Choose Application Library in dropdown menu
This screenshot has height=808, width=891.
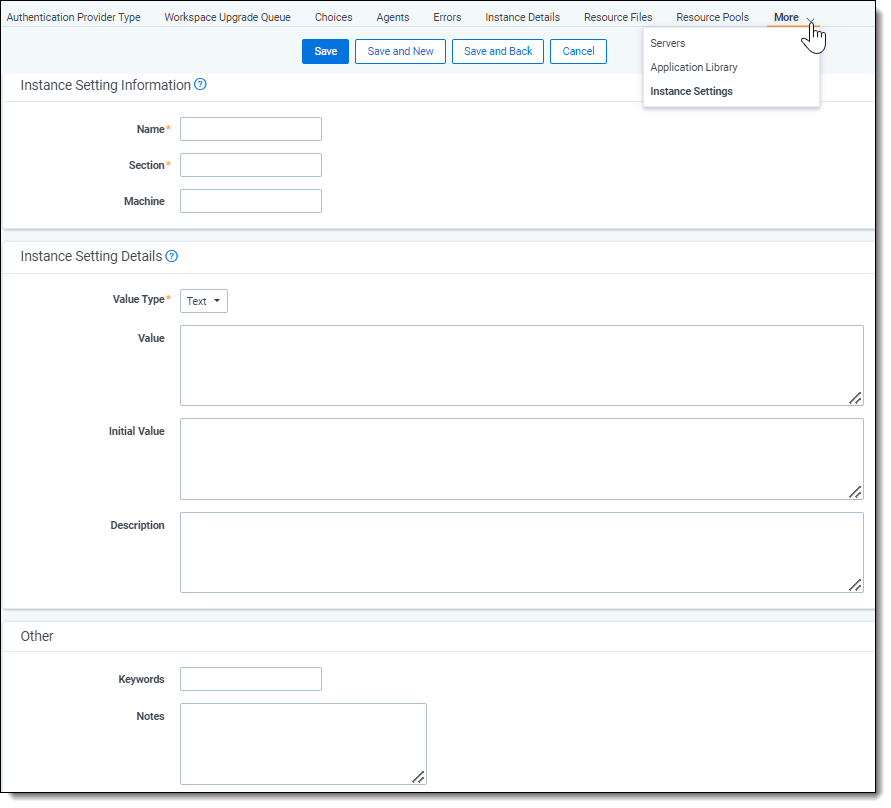[x=694, y=68]
